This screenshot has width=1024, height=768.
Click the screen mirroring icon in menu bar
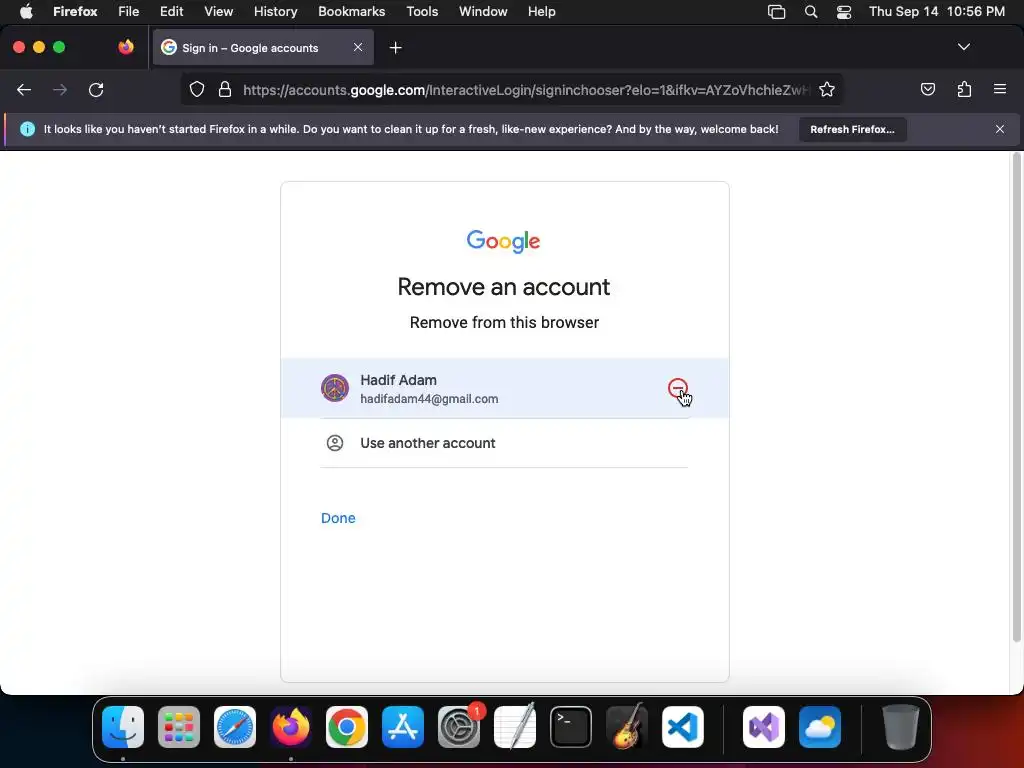(x=776, y=11)
